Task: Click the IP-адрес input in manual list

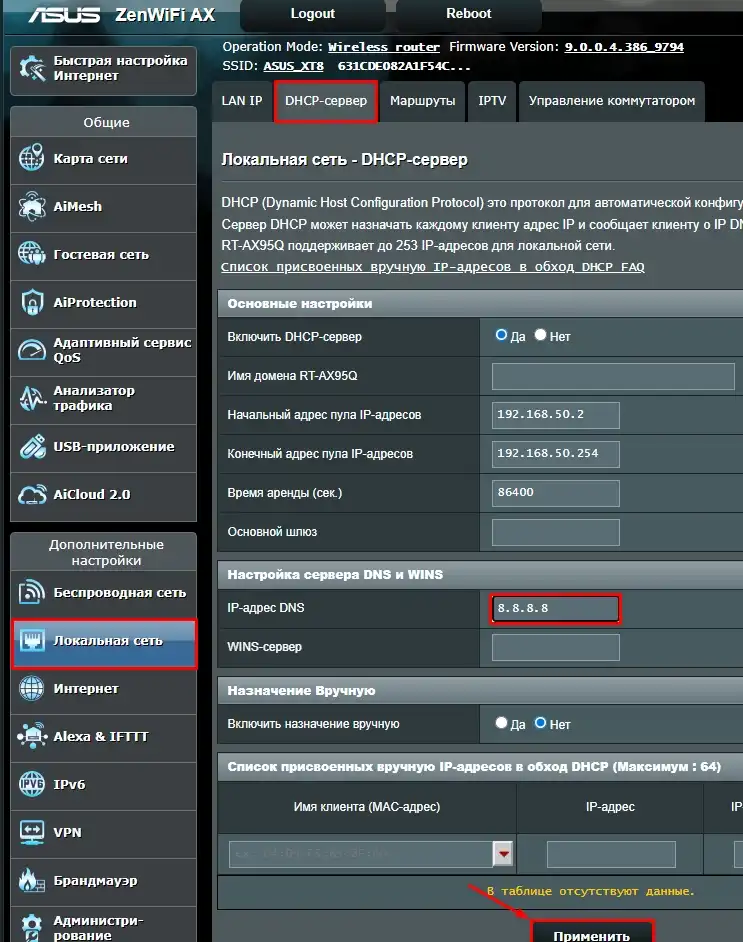Action: (611, 854)
